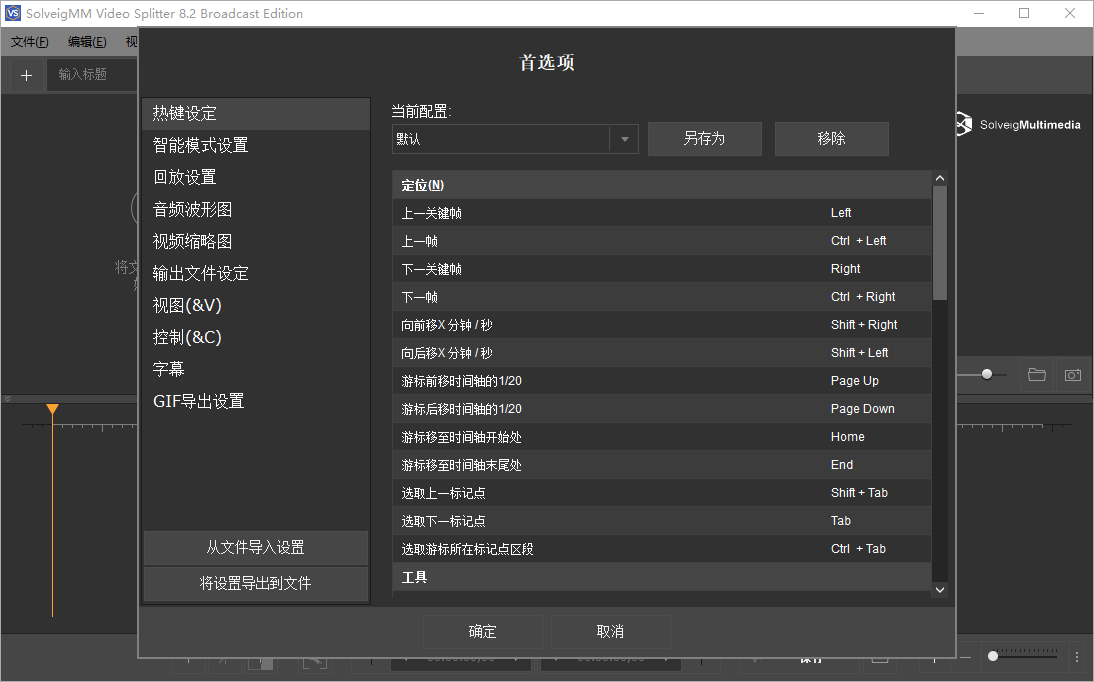Click the camera snapshot icon
This screenshot has height=682, width=1094.
click(x=1073, y=374)
